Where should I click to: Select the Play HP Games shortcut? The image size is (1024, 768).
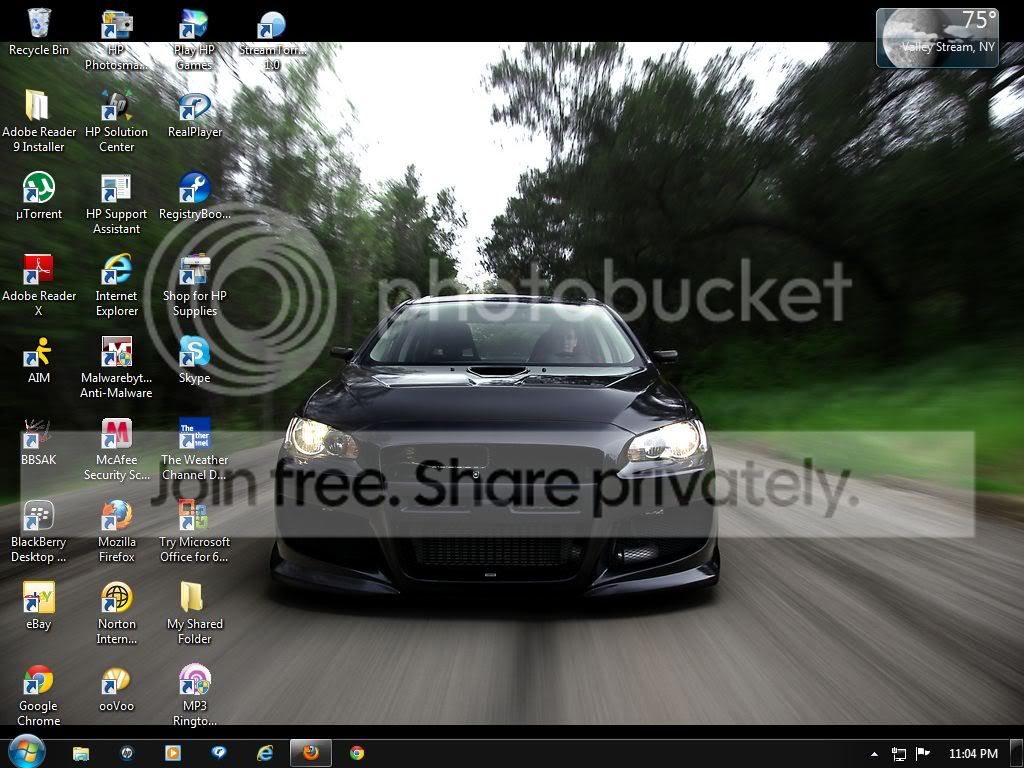[194, 39]
